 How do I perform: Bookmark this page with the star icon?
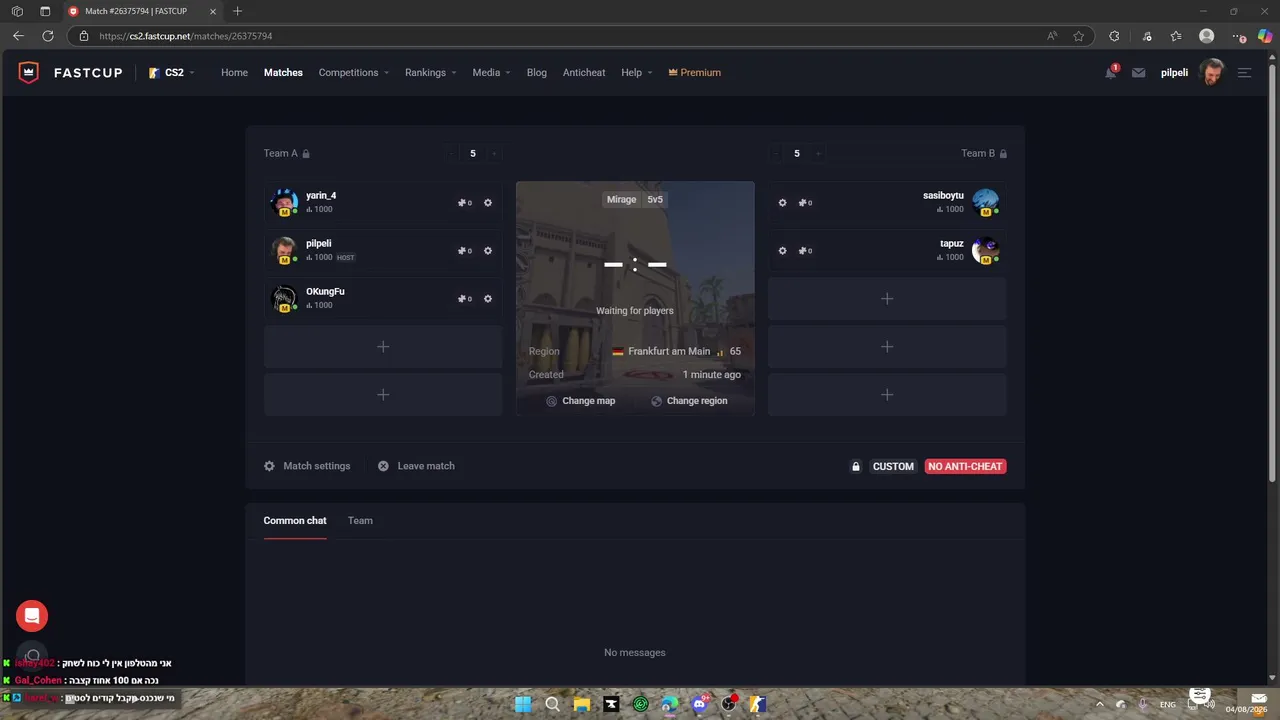coord(1079,36)
